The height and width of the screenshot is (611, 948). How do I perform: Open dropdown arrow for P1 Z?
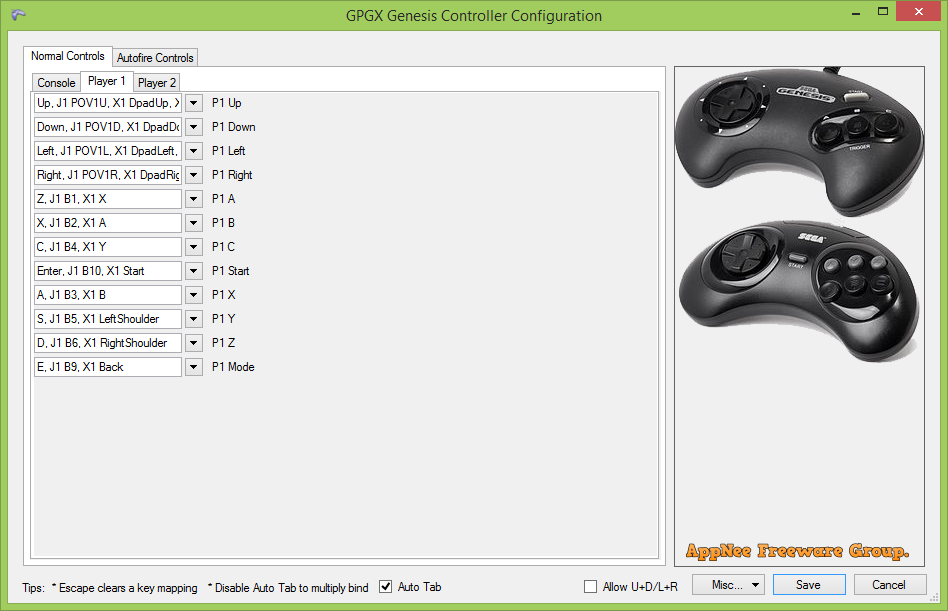point(193,343)
